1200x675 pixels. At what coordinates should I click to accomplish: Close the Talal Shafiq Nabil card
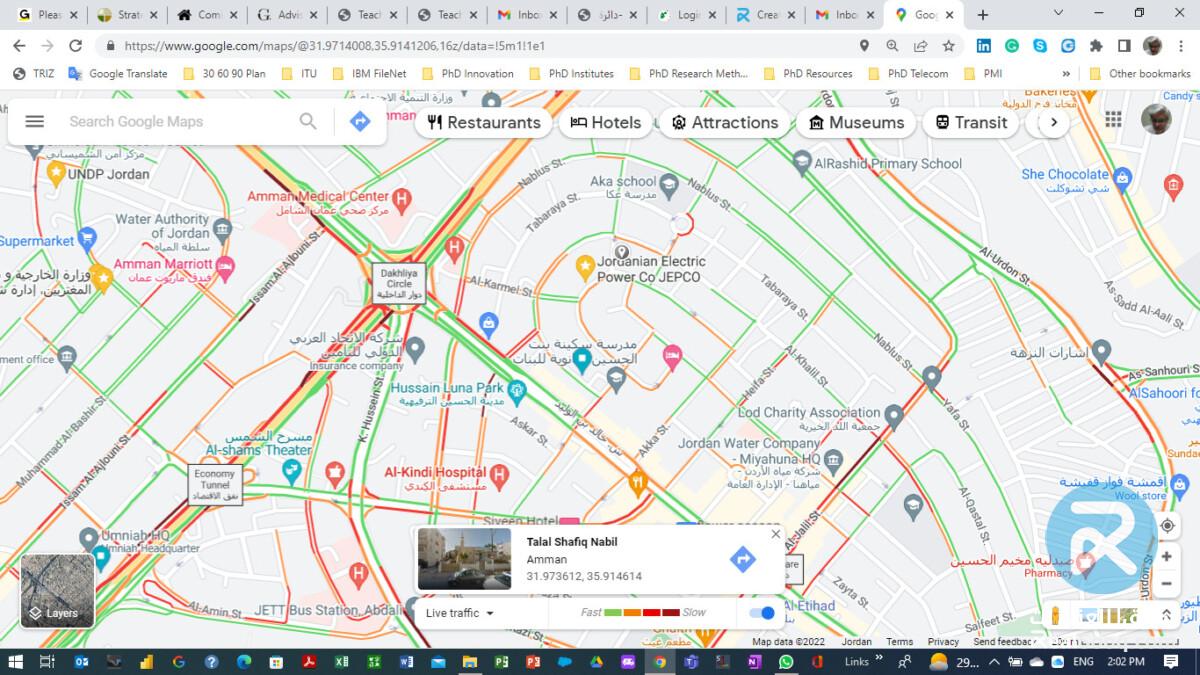click(776, 534)
